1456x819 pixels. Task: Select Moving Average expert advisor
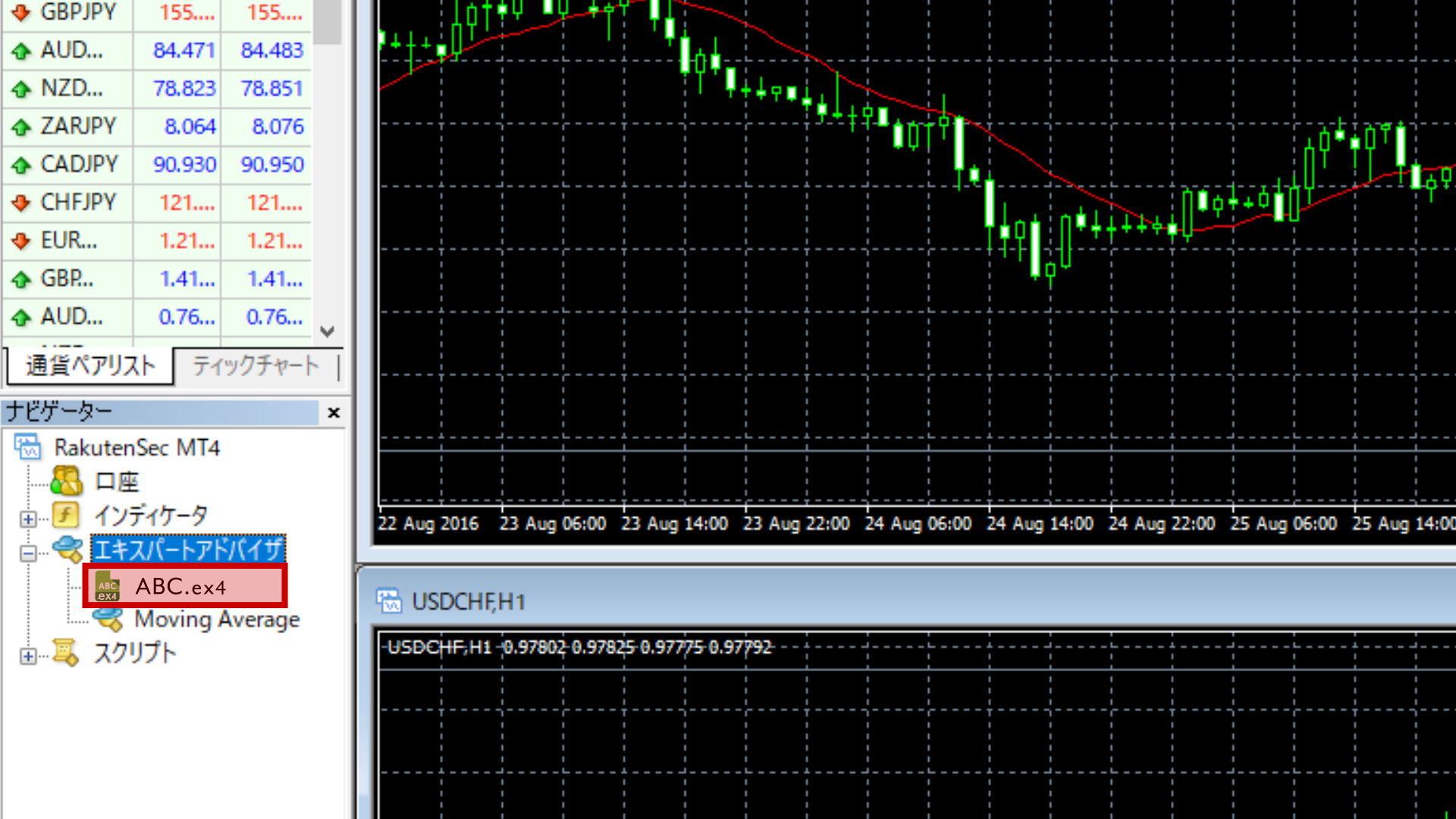[x=217, y=620]
